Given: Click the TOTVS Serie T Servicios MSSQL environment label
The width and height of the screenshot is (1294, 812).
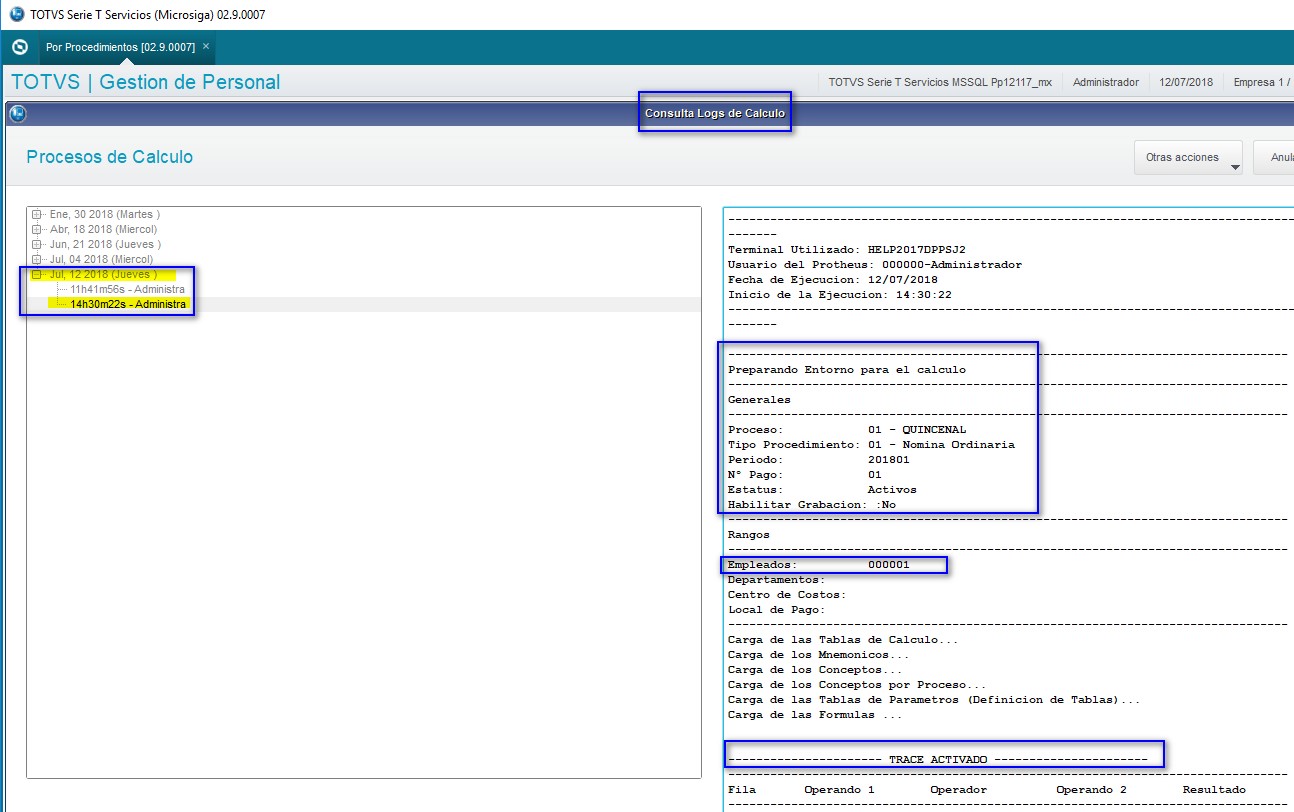Looking at the screenshot, I should click(x=940, y=82).
